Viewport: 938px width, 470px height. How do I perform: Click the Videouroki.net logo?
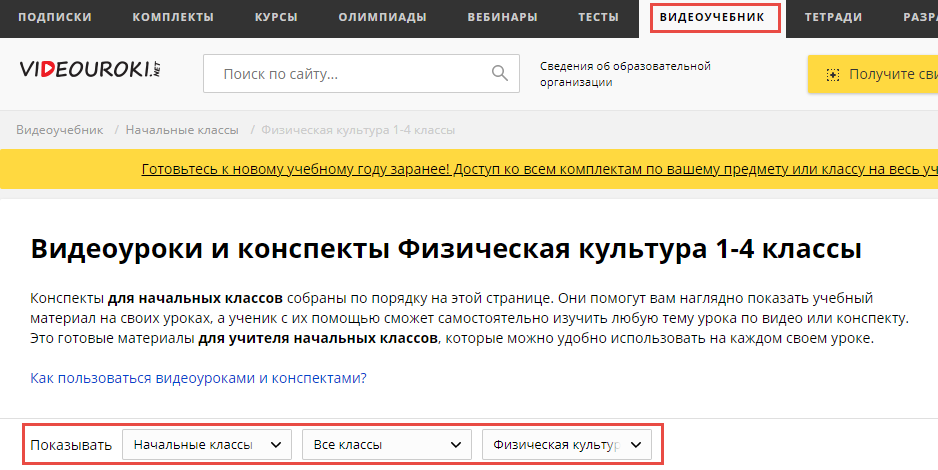point(90,69)
